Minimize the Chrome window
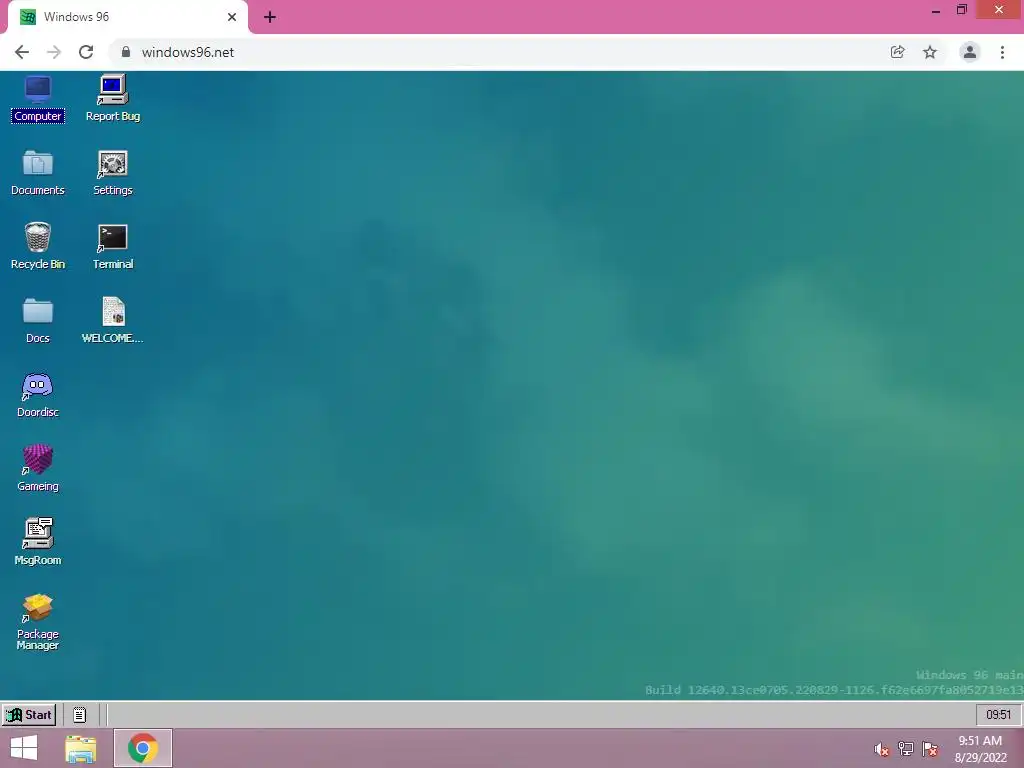Viewport: 1024px width, 768px height. pos(936,10)
